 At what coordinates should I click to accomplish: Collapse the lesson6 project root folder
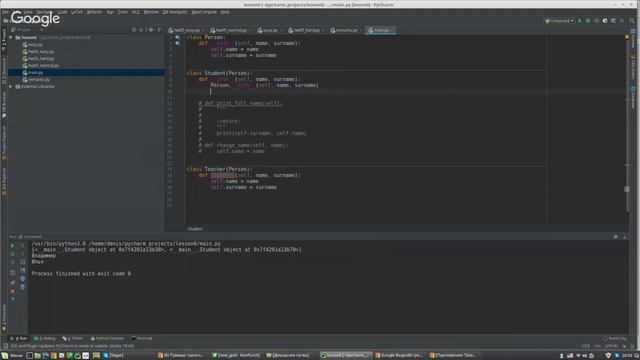click(x=11, y=38)
